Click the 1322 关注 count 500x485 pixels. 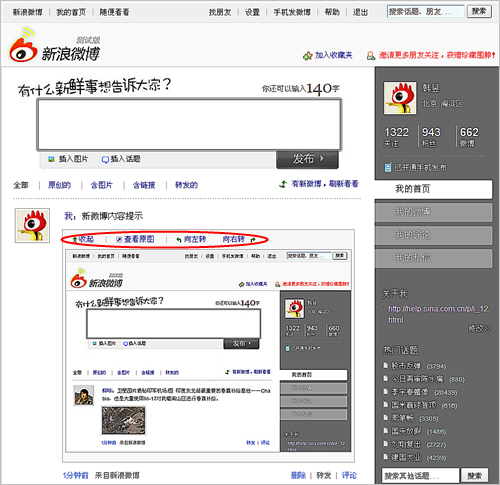396,137
